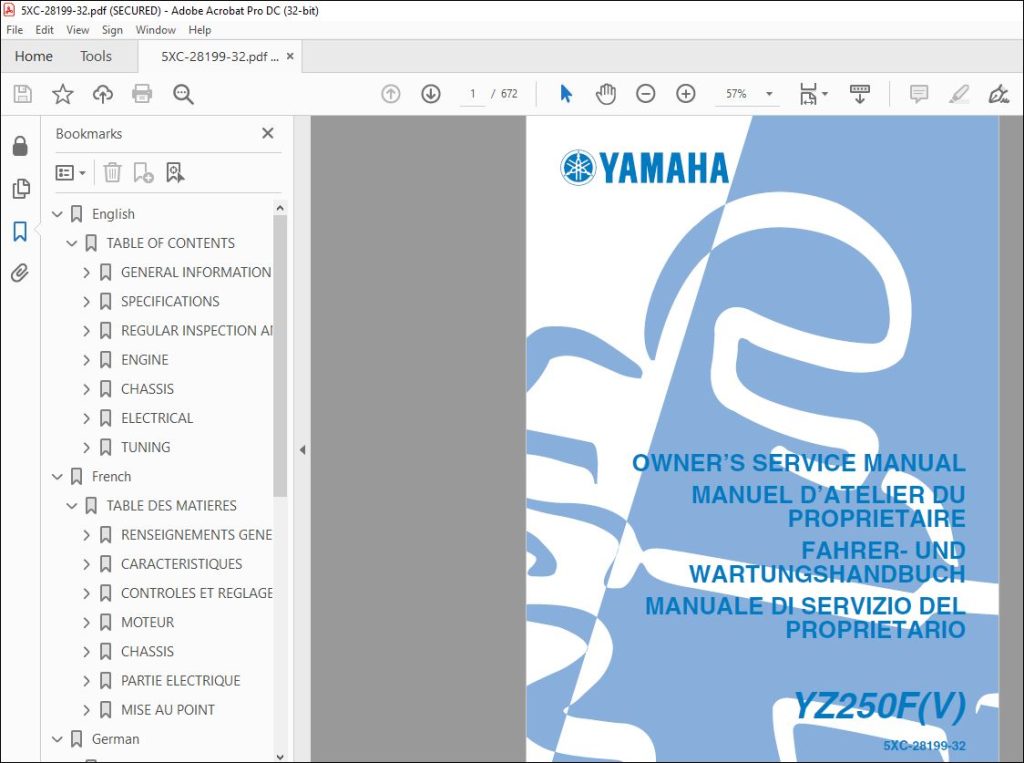Jump to RENSEIGNEMENTS GENE bookmark

pyautogui.click(x=197, y=535)
